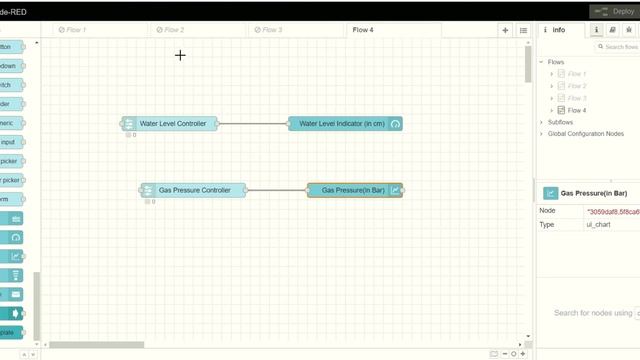Select Flow 1 label in info tree

(576, 74)
